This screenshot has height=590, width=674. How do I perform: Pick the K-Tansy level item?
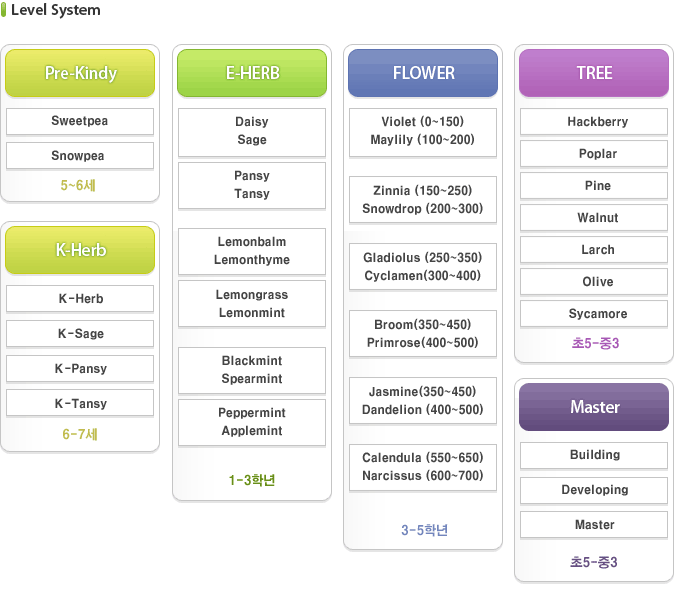pyautogui.click(x=80, y=403)
